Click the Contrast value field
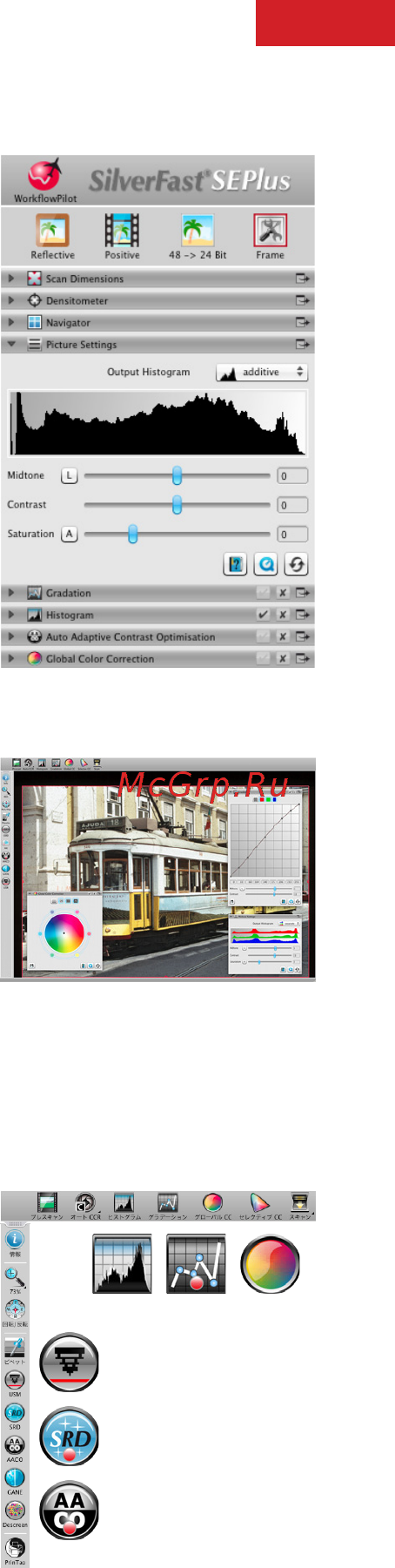The height and width of the screenshot is (1568, 395). tap(292, 505)
